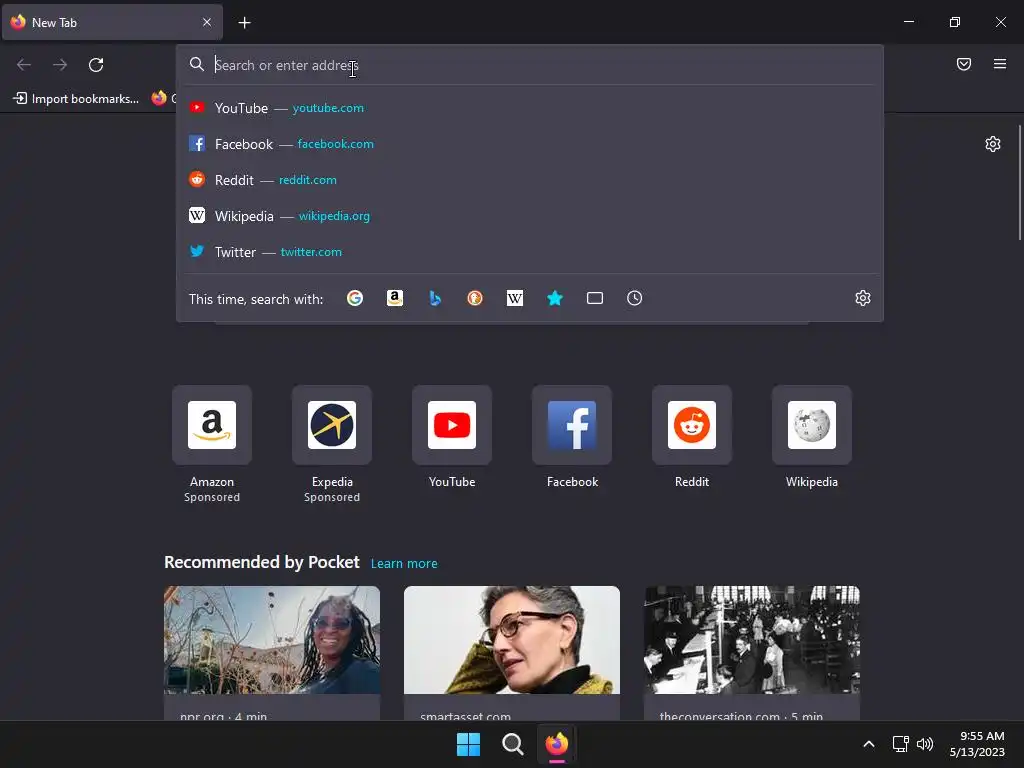The image size is (1024, 768).
Task: Search this time with Wikipedia
Action: coord(515,298)
